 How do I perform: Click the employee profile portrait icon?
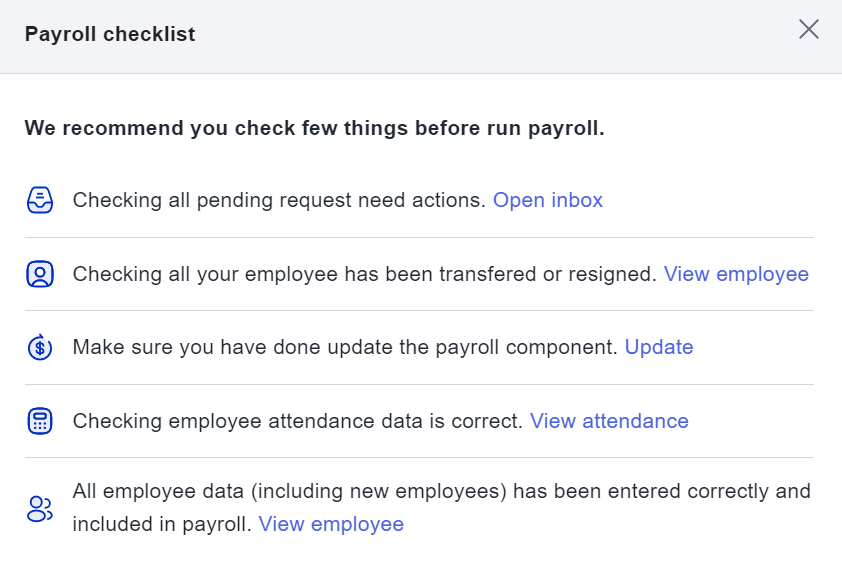[40, 274]
